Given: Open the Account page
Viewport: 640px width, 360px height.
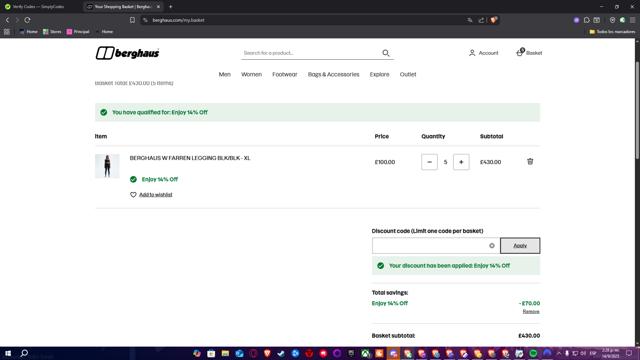Looking at the screenshot, I should coord(484,53).
